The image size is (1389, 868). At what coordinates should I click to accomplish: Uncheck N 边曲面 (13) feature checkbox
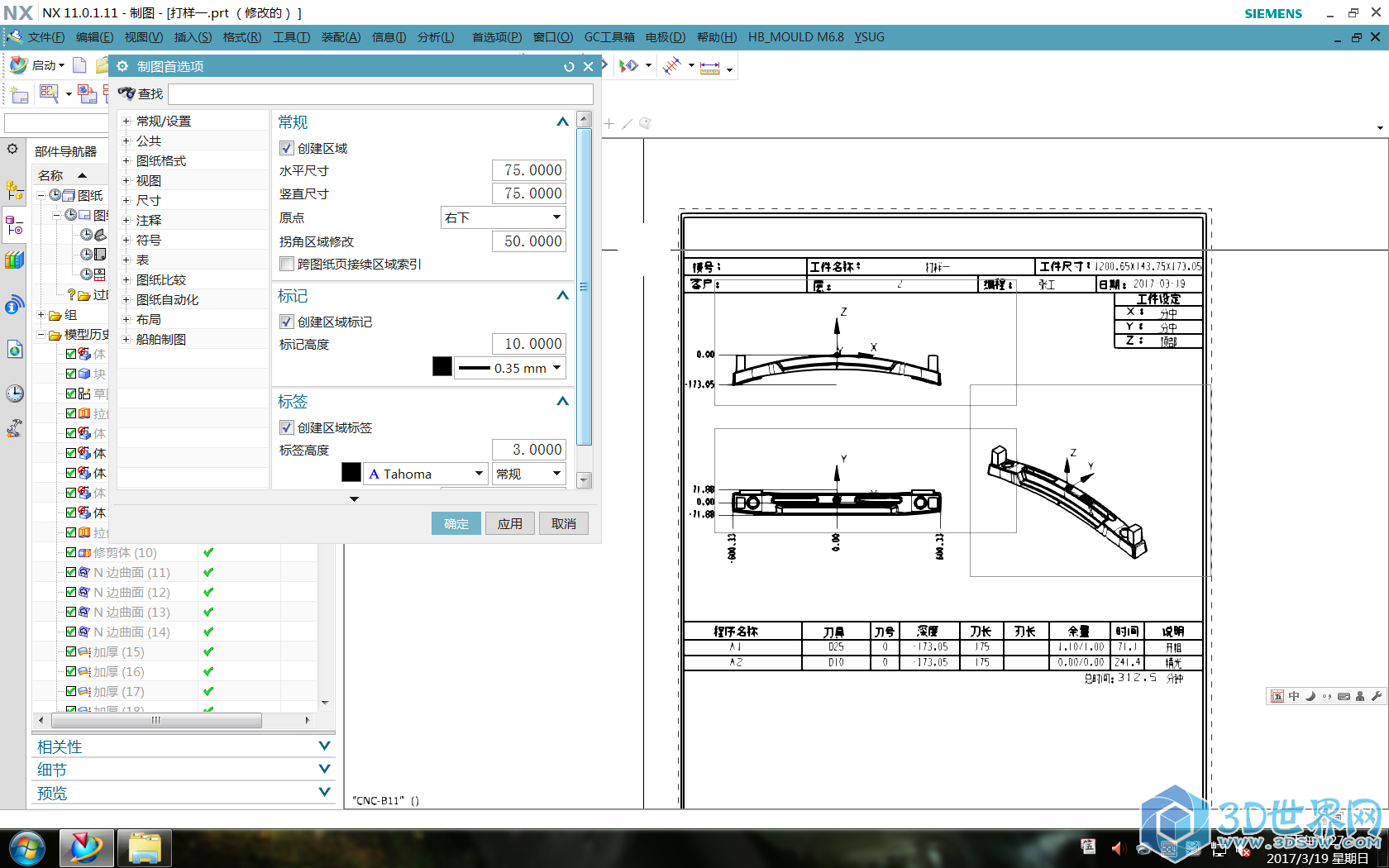pyautogui.click(x=71, y=612)
